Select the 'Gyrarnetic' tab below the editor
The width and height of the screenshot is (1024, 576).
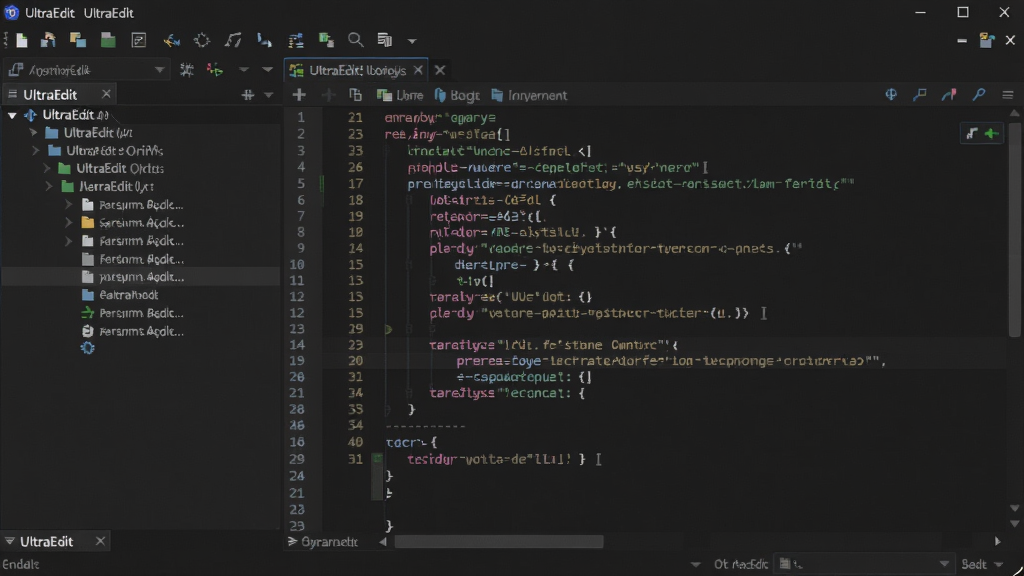point(323,542)
